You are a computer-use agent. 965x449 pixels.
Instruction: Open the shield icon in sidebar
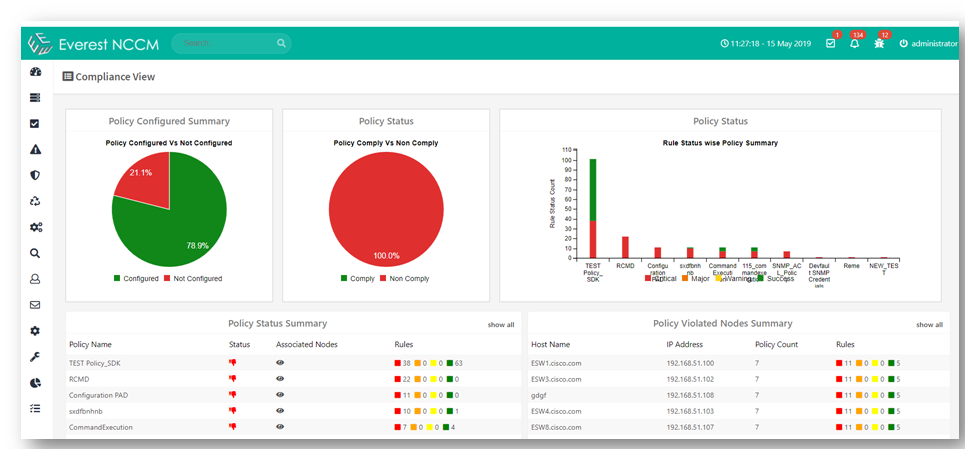pos(35,176)
